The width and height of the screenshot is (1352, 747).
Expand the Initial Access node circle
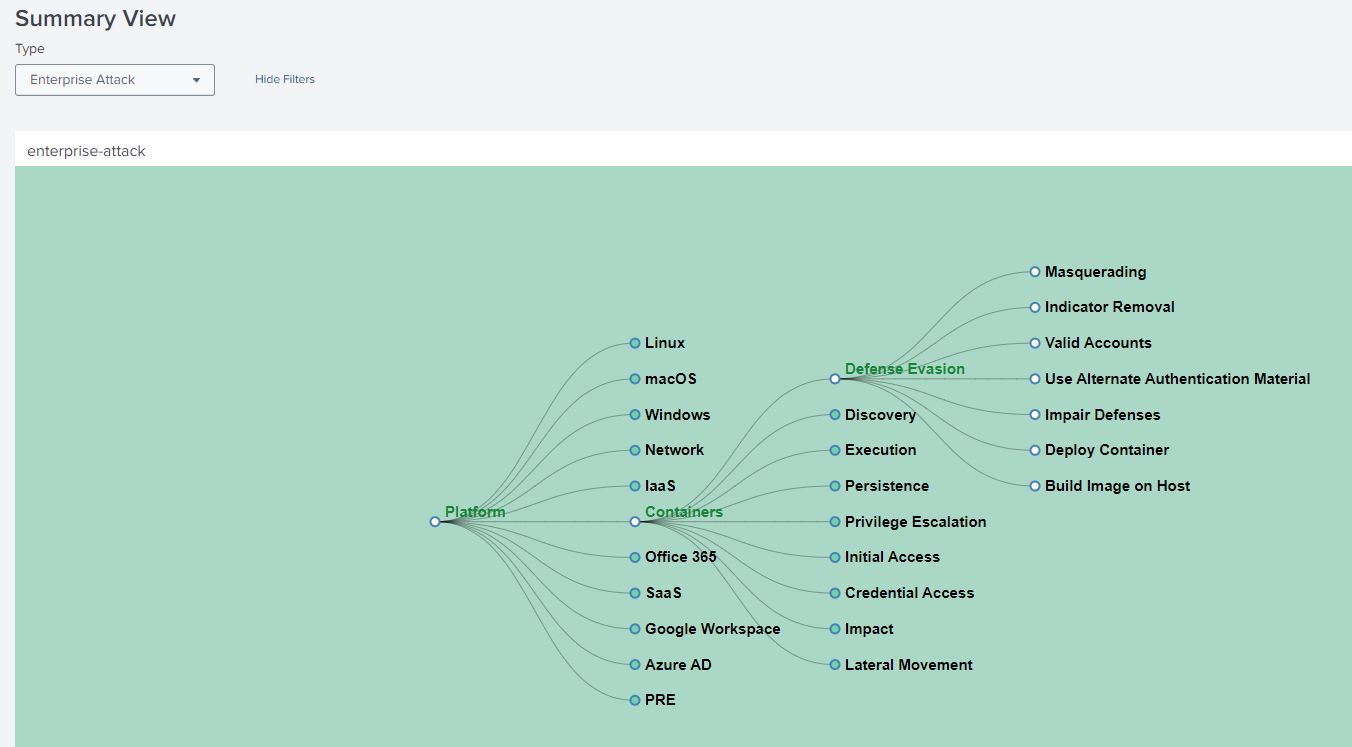pyautogui.click(x=835, y=557)
